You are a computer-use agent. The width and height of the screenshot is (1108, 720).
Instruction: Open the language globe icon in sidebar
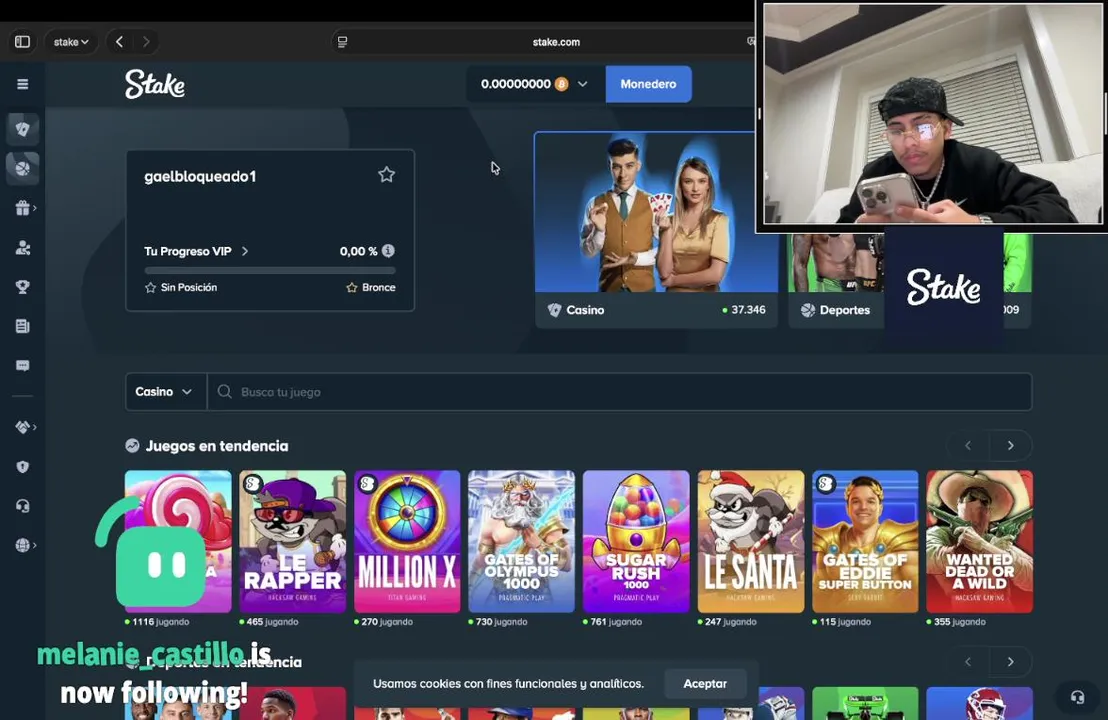click(23, 545)
